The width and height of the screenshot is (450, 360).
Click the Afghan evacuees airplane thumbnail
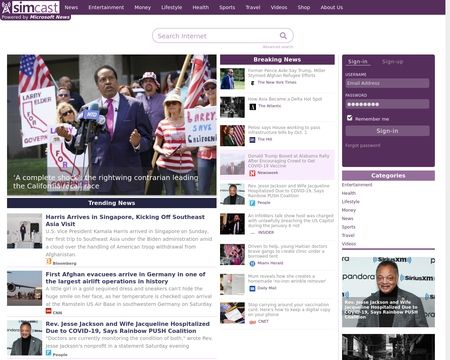click(24, 288)
